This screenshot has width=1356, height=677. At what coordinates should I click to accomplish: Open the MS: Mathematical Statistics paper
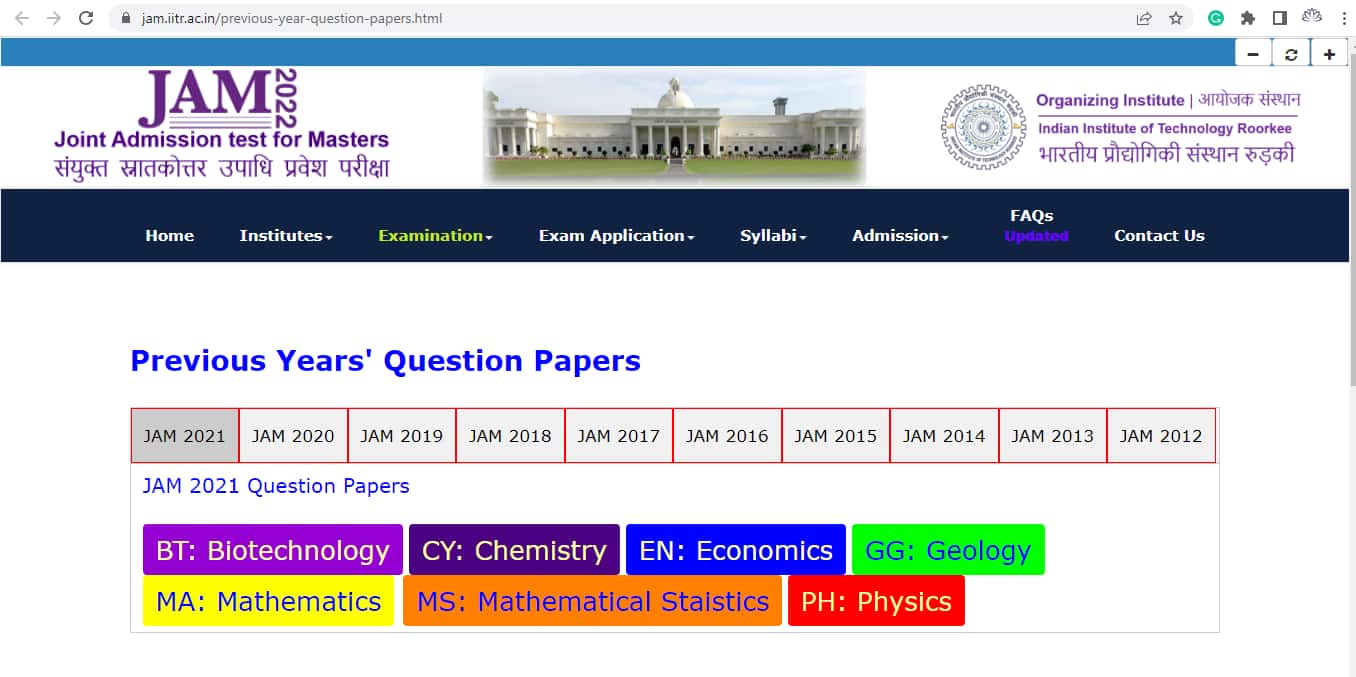point(592,601)
